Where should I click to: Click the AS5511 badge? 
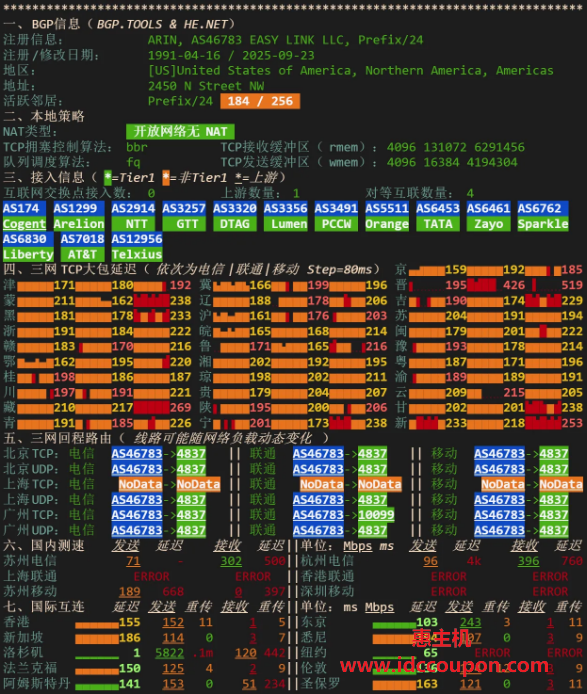[387, 208]
